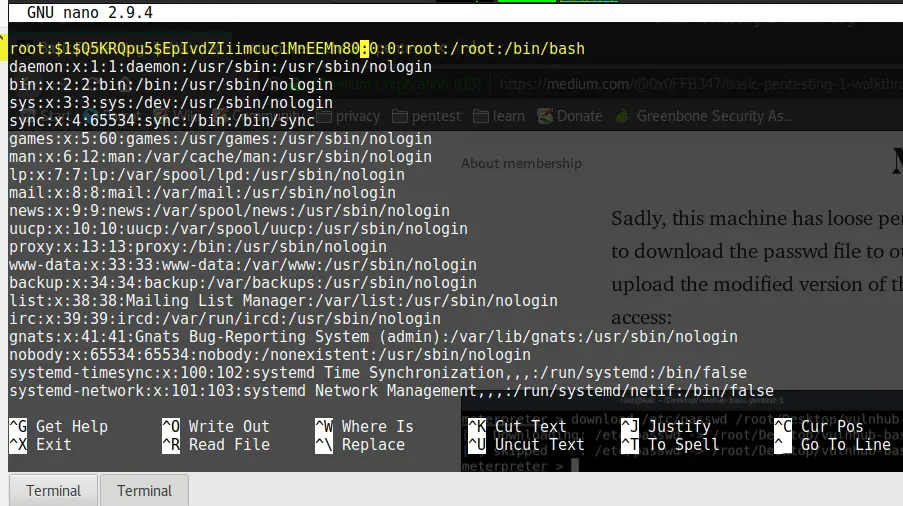The height and width of the screenshot is (506, 903).
Task: Click the daemon:x:1:1 line
Action: tap(221, 67)
